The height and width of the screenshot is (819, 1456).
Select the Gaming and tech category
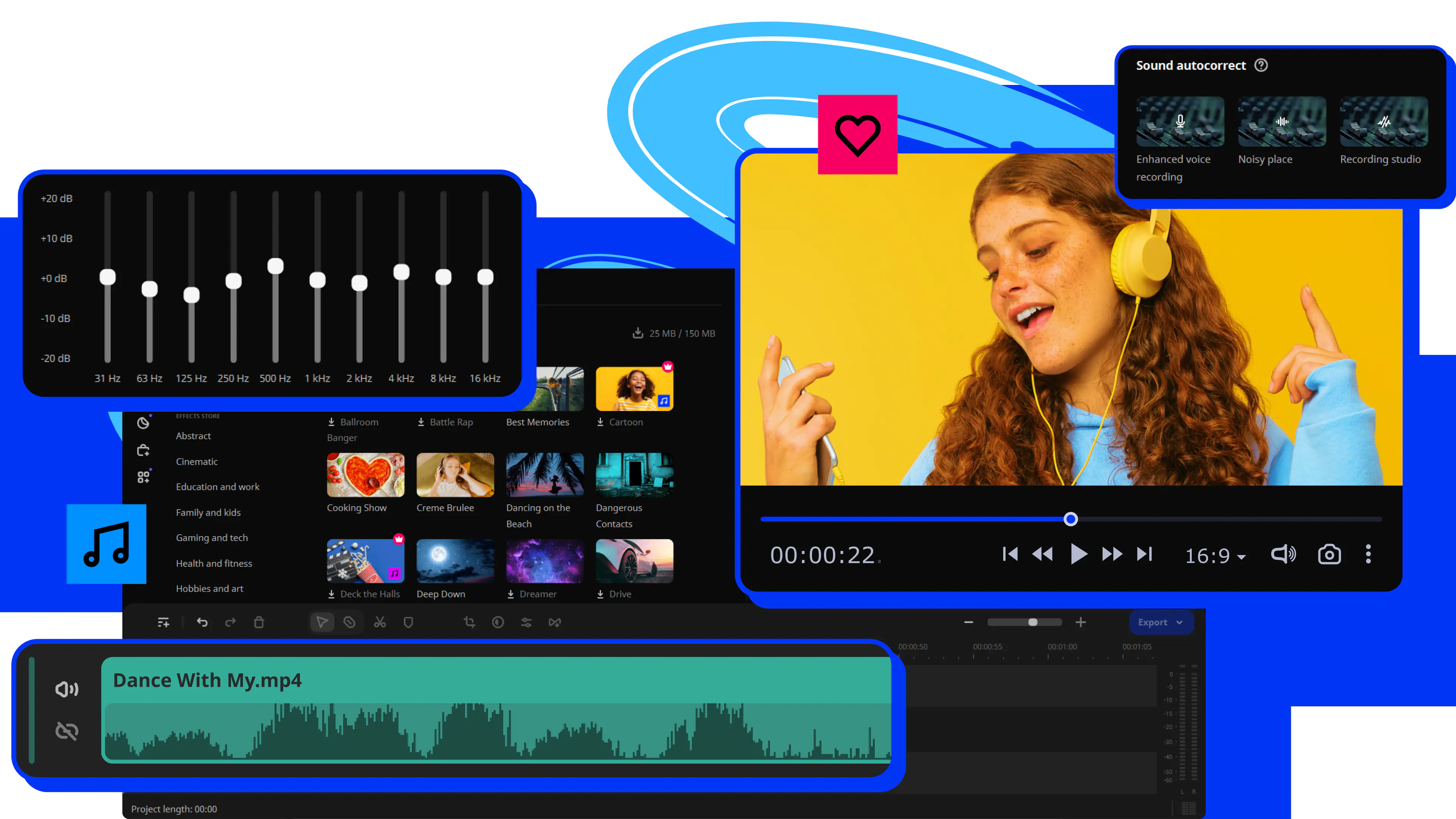coord(212,538)
